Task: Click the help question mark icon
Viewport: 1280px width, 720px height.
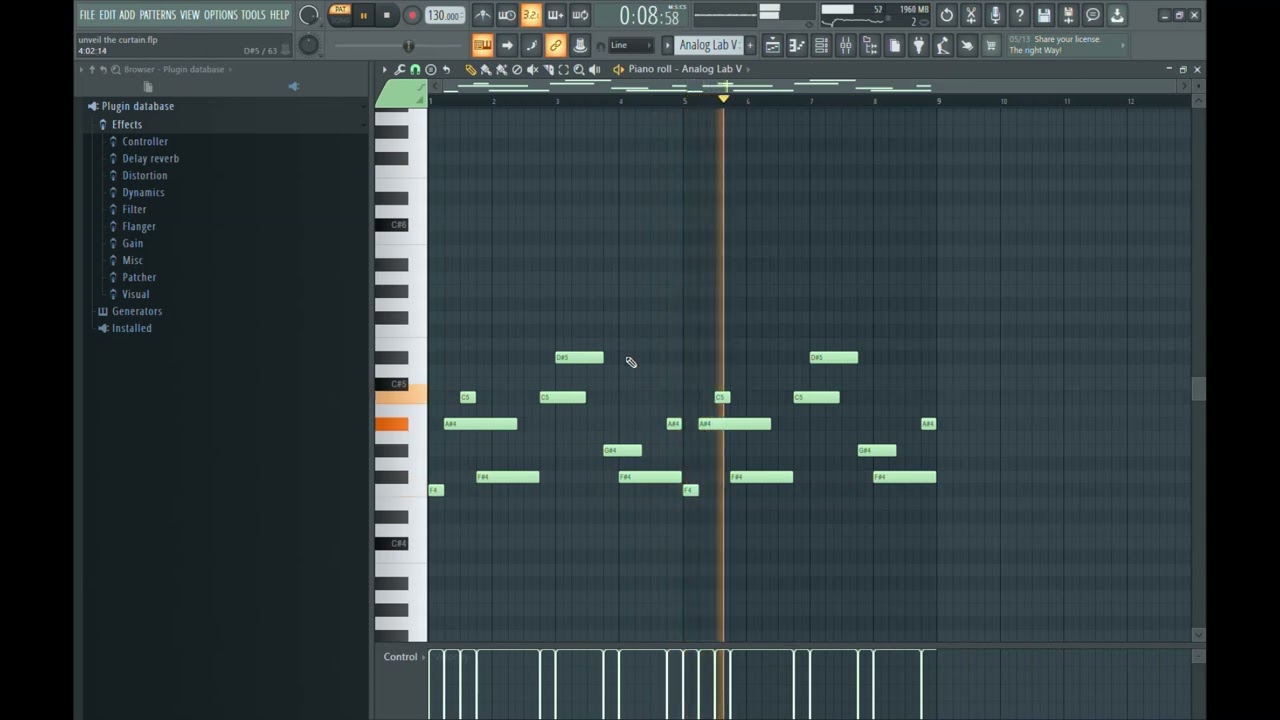Action: tap(1019, 15)
